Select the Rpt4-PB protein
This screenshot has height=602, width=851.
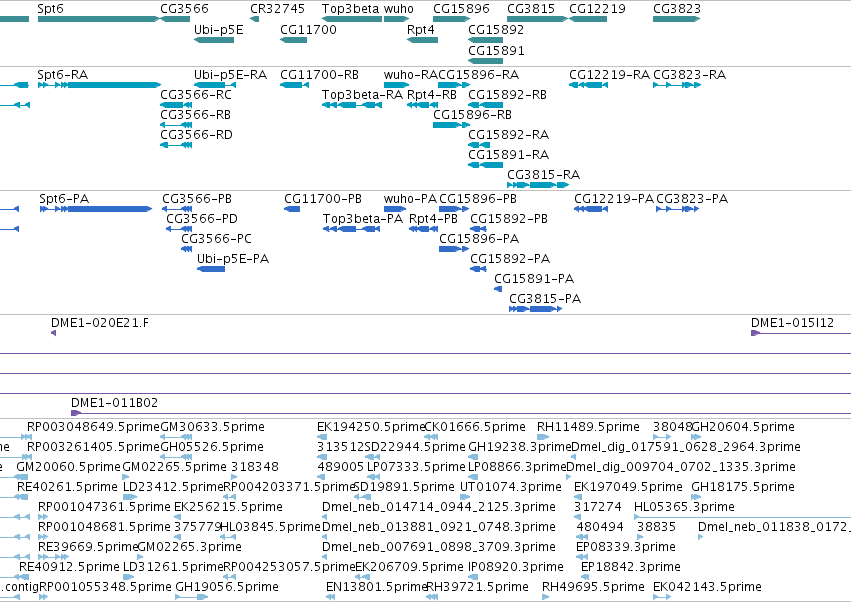click(423, 229)
